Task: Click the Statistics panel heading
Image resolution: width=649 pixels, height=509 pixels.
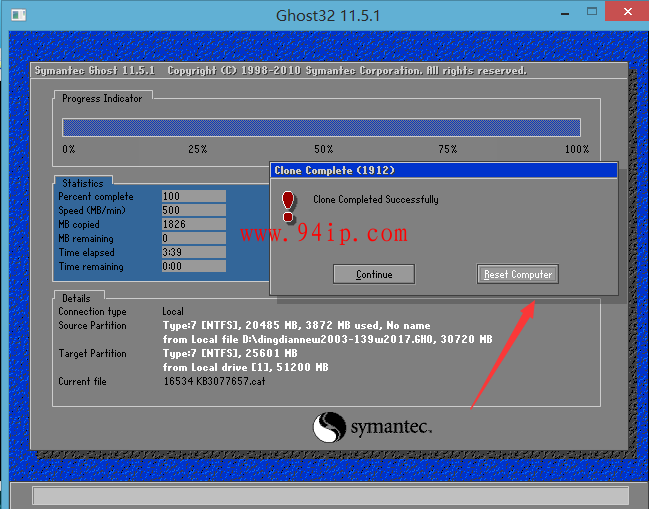Action: (x=83, y=183)
